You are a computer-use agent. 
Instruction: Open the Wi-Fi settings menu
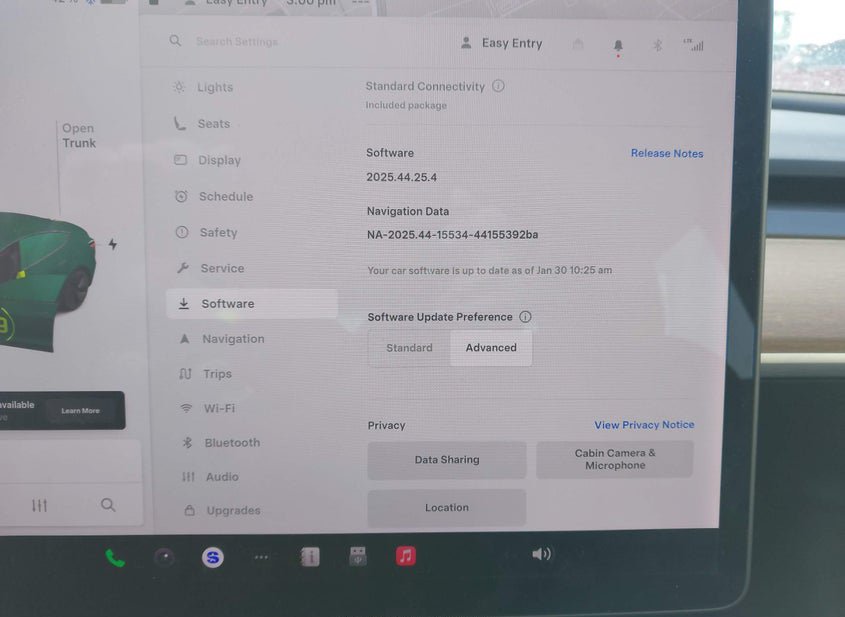pyautogui.click(x=208, y=408)
